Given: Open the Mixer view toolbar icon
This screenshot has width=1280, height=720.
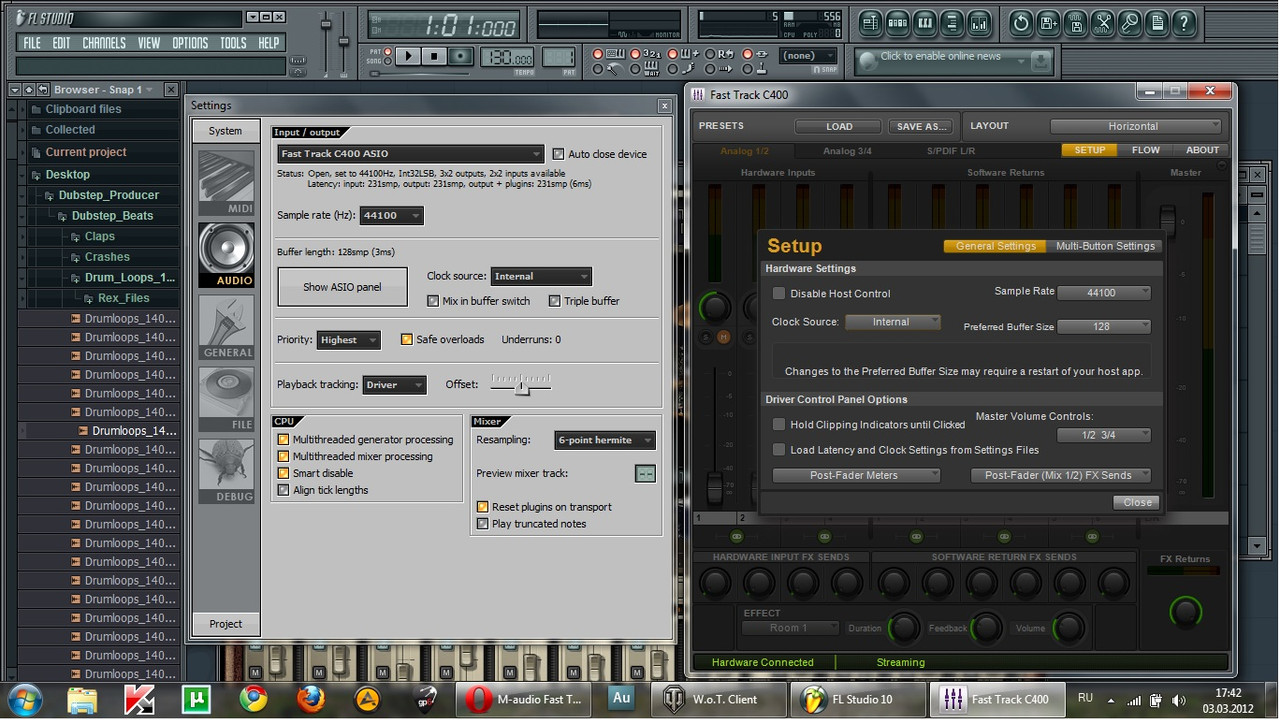Looking at the screenshot, I should click(979, 23).
